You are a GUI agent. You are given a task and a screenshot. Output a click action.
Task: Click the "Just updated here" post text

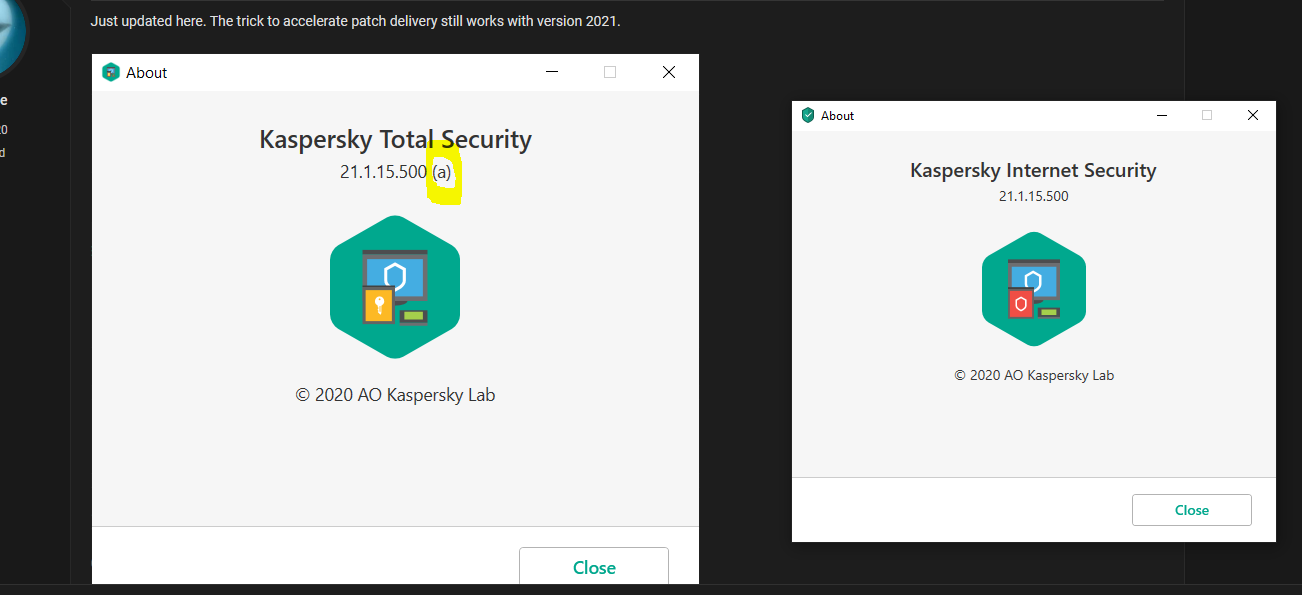pos(355,21)
